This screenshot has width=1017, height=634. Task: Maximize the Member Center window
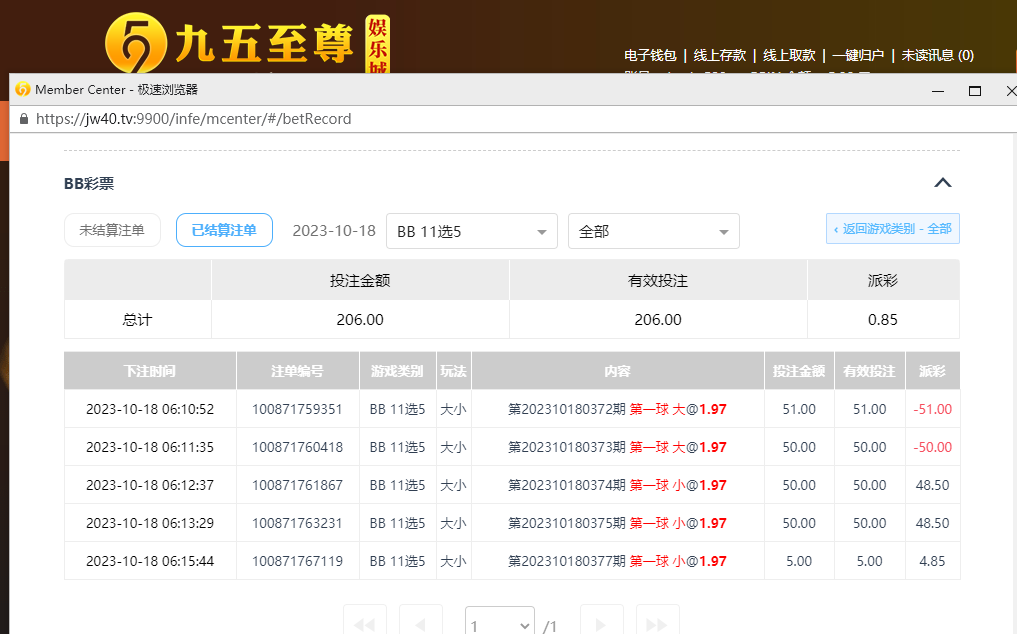pos(974,91)
